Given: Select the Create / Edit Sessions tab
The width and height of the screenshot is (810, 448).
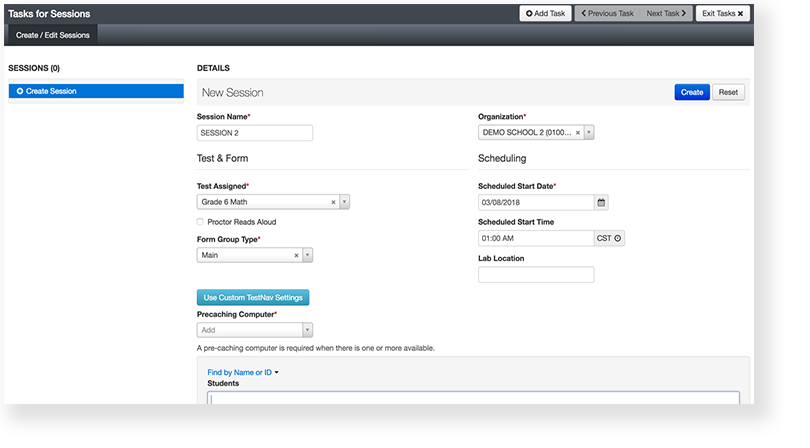Looking at the screenshot, I should pos(52,35).
